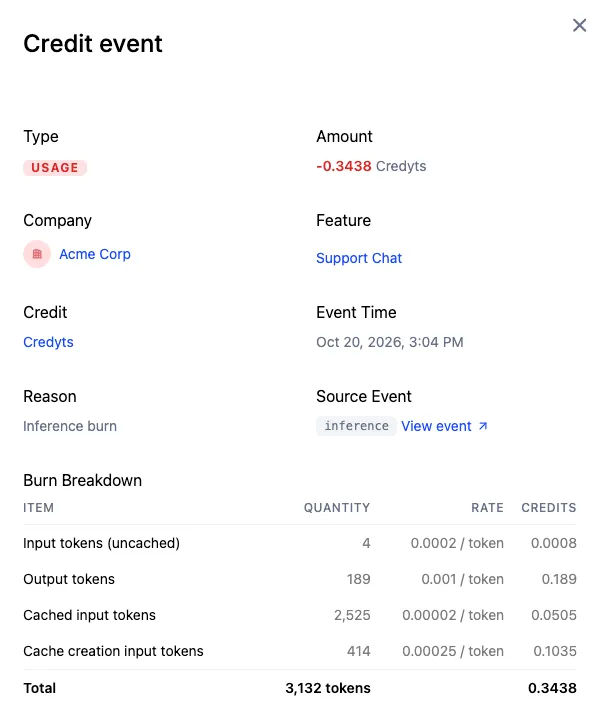Click the 0.00025 / token rate
Screen dimensions: 611x707
click(453, 652)
